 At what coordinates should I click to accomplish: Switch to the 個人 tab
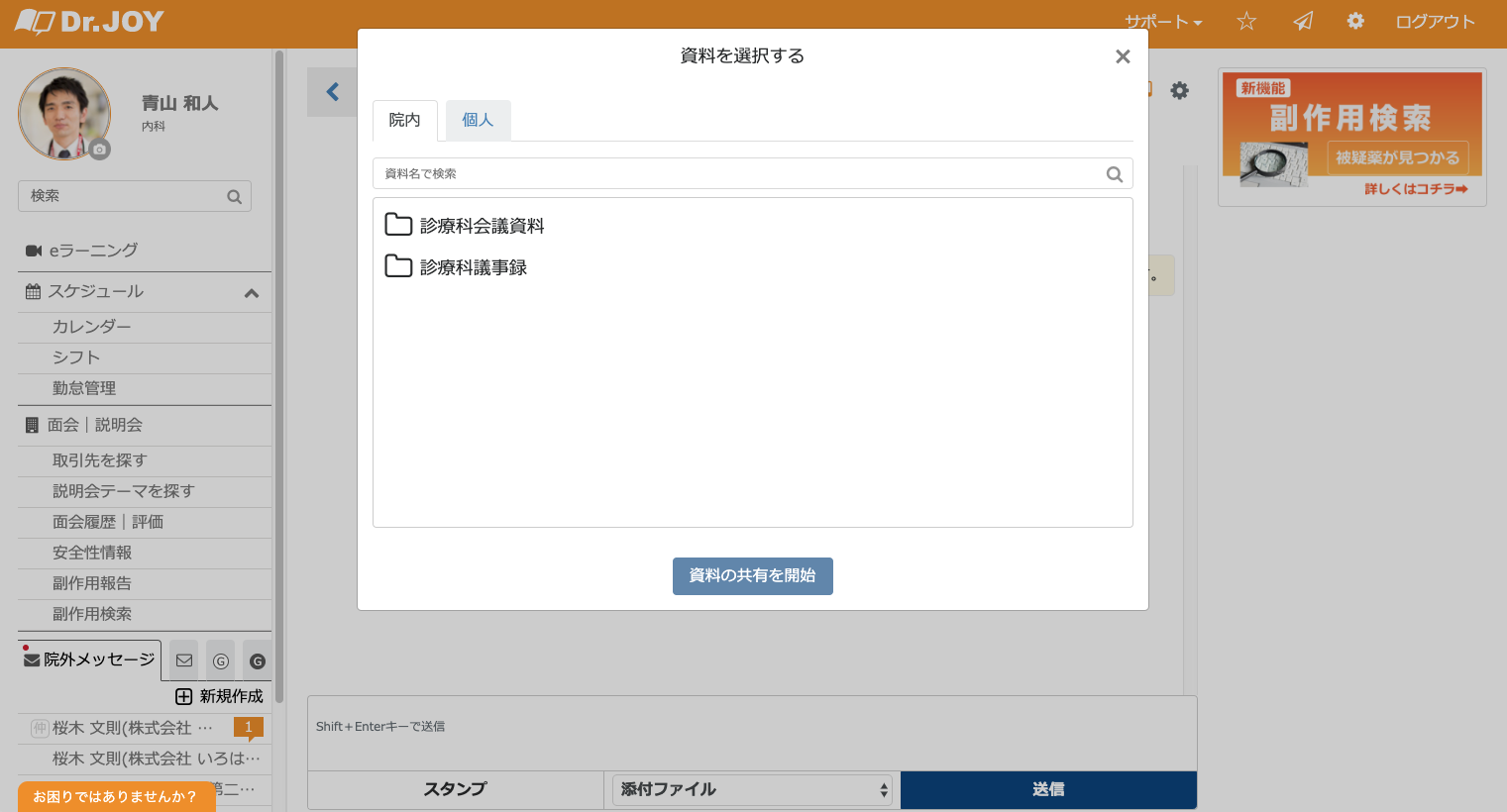pos(478,120)
